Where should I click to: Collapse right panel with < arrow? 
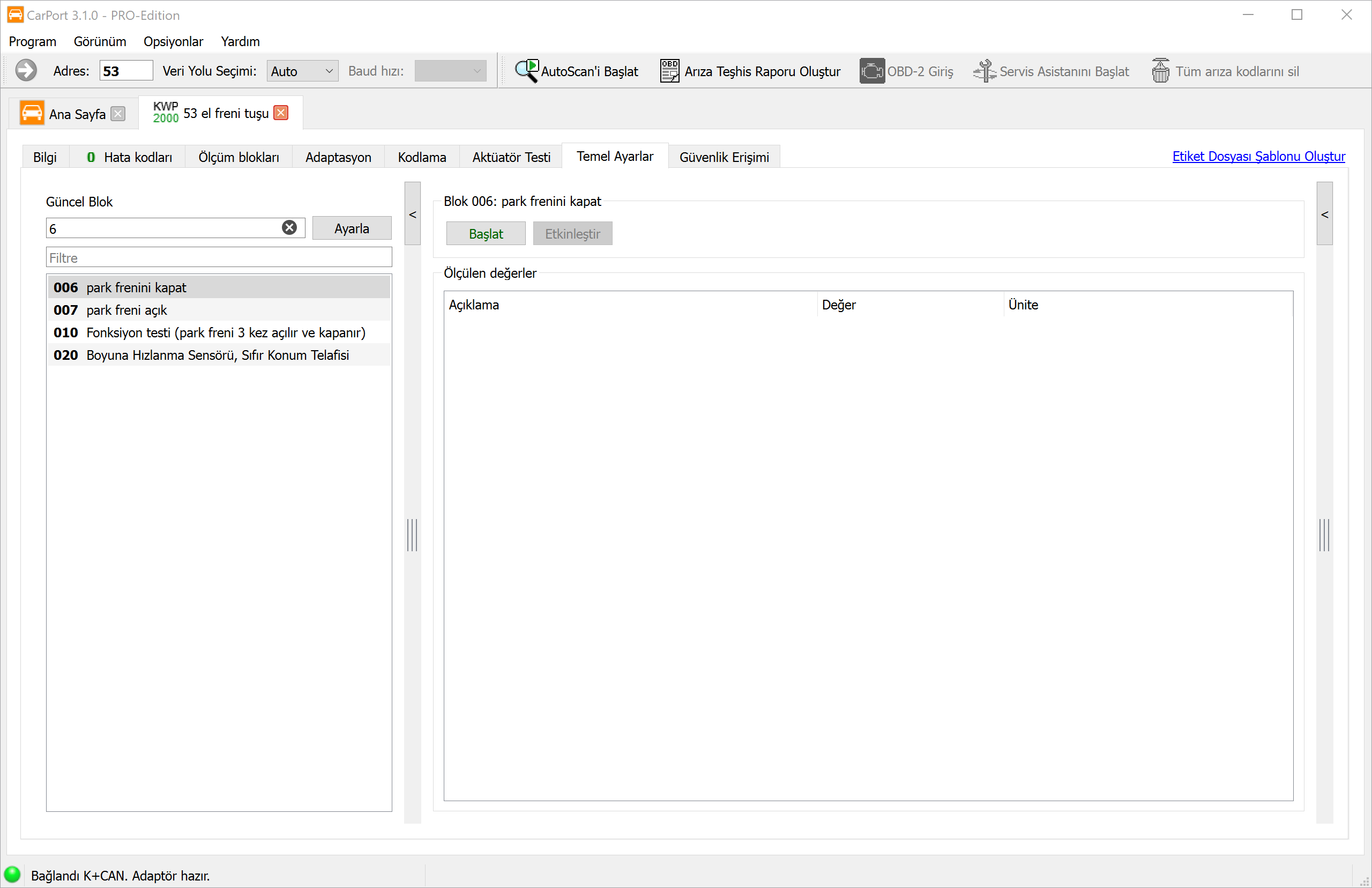[1325, 214]
